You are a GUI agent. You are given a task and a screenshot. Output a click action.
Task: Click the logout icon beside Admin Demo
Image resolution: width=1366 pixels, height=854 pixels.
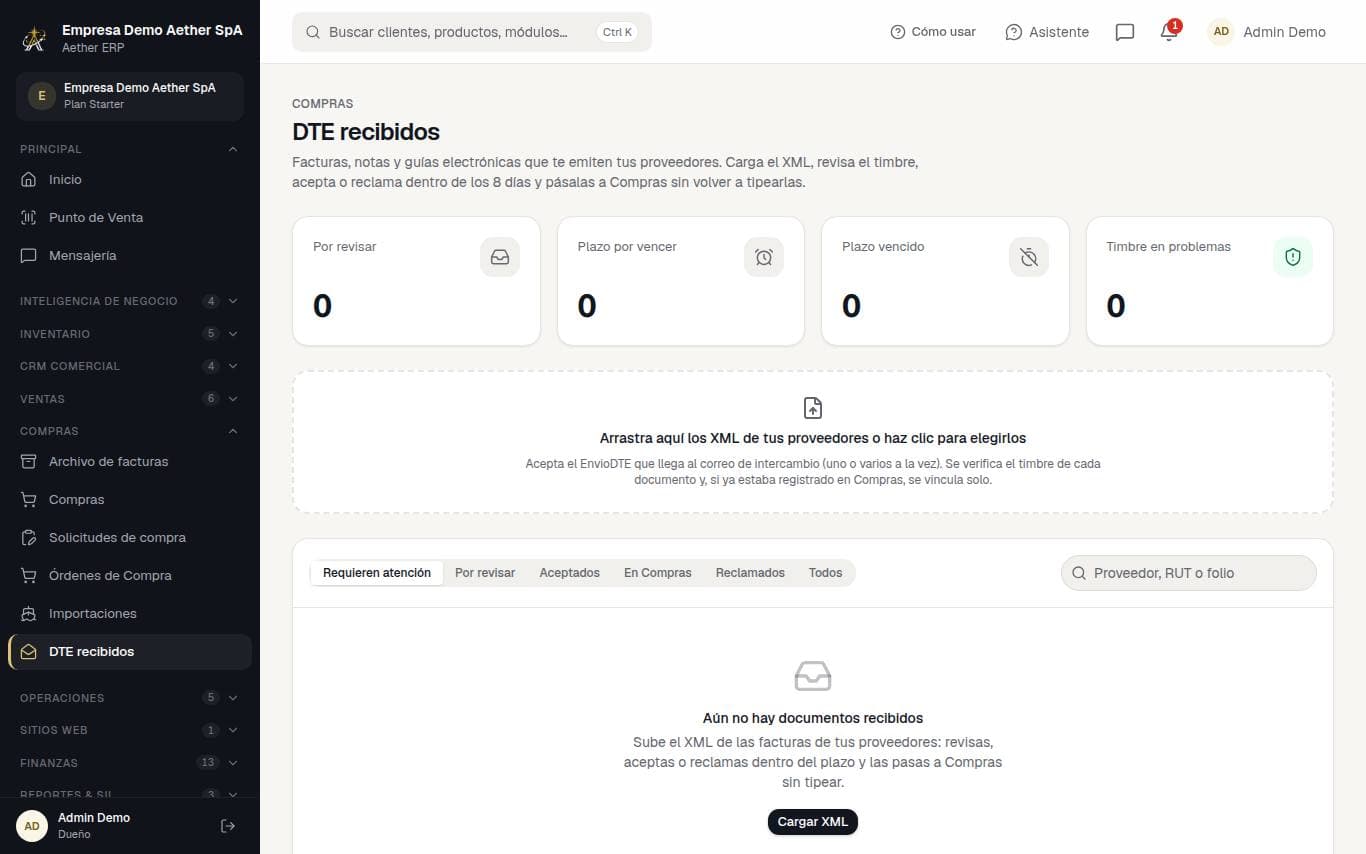[228, 825]
